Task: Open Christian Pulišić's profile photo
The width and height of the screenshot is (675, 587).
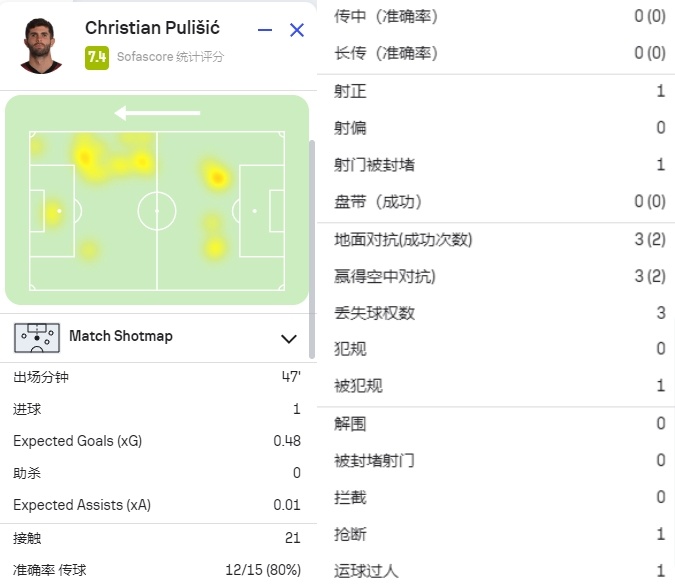Action: click(x=41, y=46)
